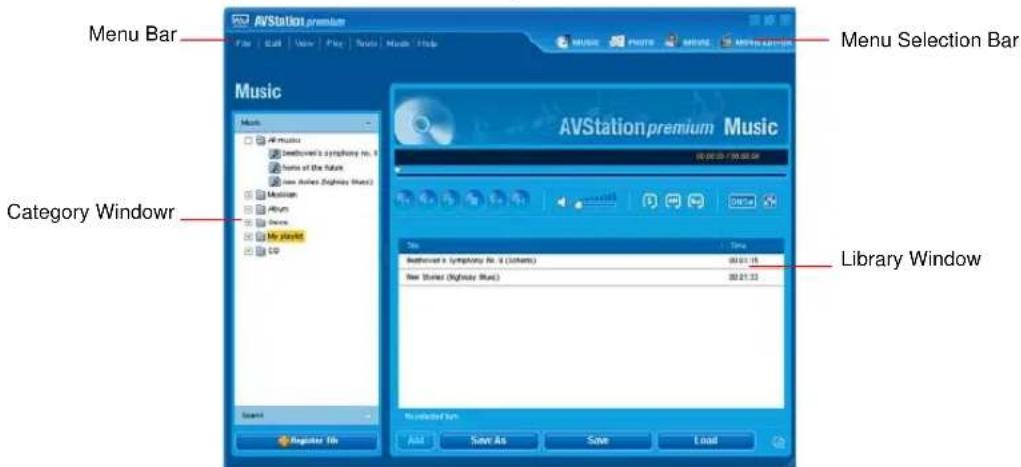Screen dimensions: 1021x467
Task: Click the rectangular labeled button near far-right icon
Action: [742, 201]
